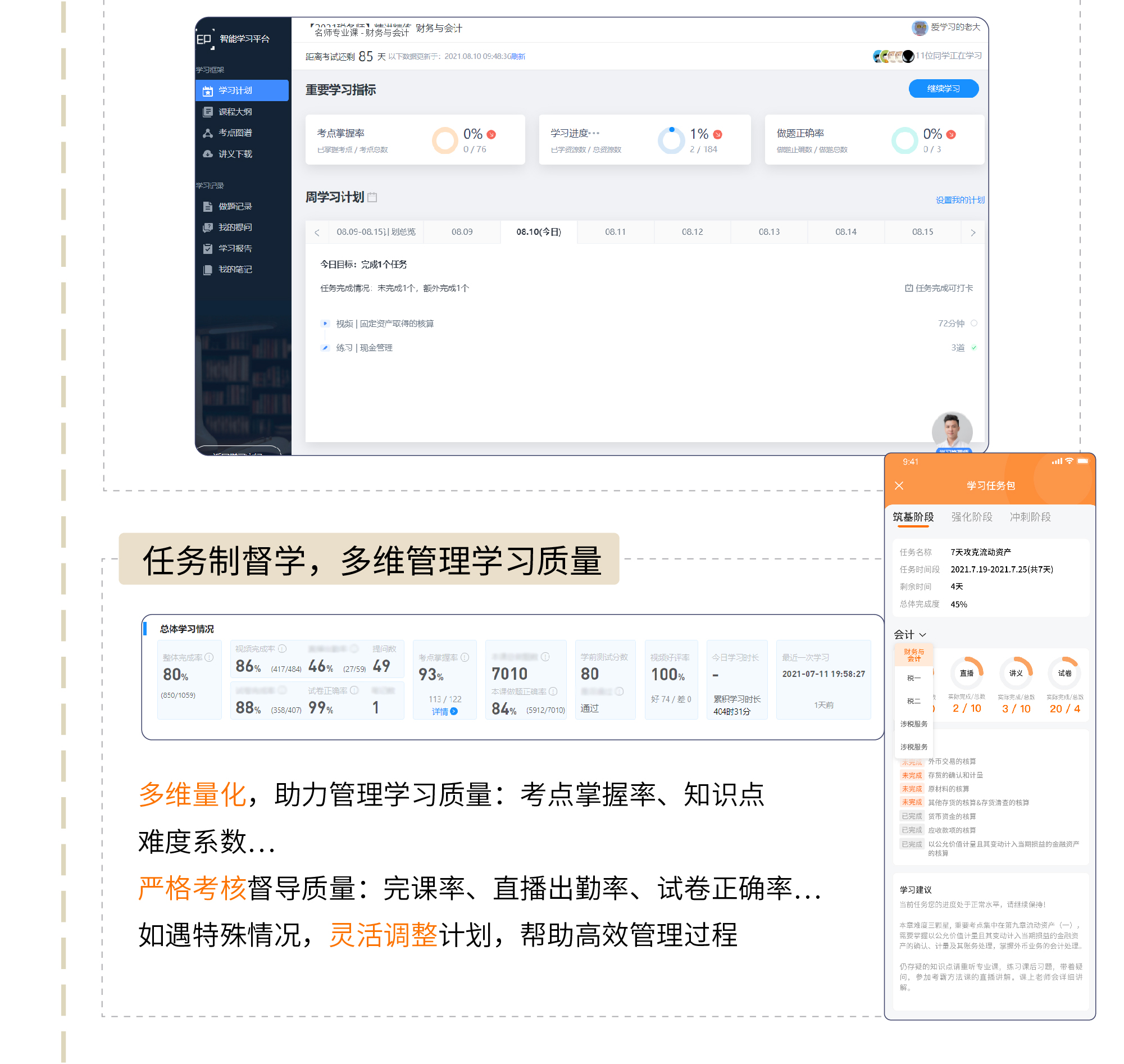Click the calendar icon beside 周学习计划
Screen dimensions: 1124x1064
pyautogui.click(x=372, y=197)
